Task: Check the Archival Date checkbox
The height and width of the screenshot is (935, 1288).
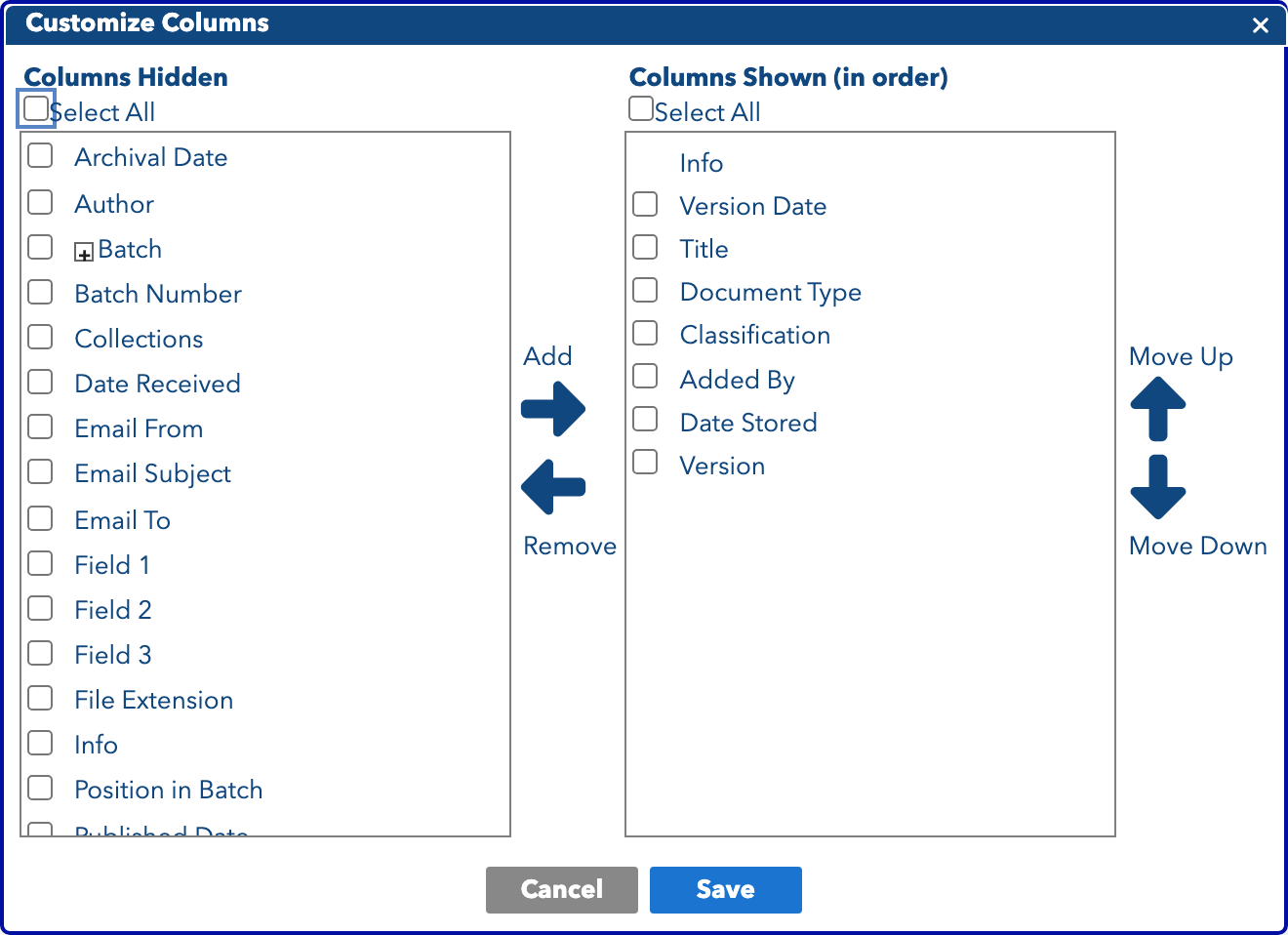Action: pos(40,156)
